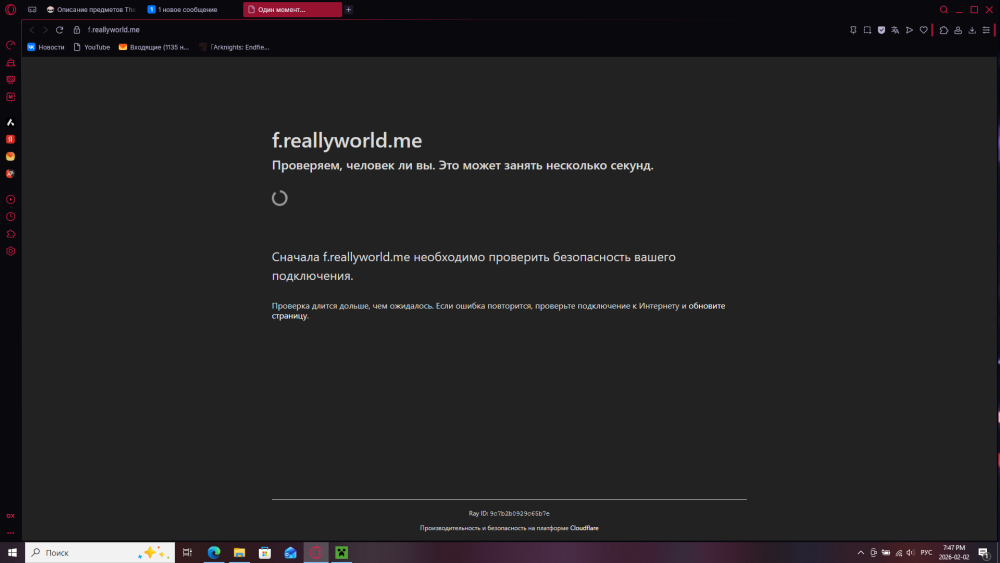Image resolution: width=1000 pixels, height=563 pixels.
Task: Select the 'Один момент...' tab
Action: point(292,10)
